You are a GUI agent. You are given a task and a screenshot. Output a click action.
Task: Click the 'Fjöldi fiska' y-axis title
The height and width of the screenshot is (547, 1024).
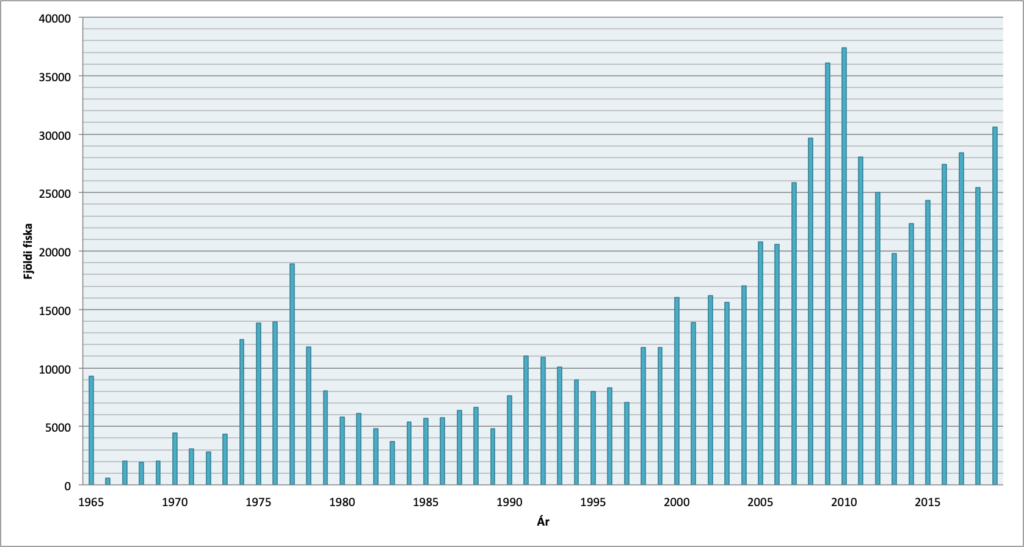[x=28, y=251]
